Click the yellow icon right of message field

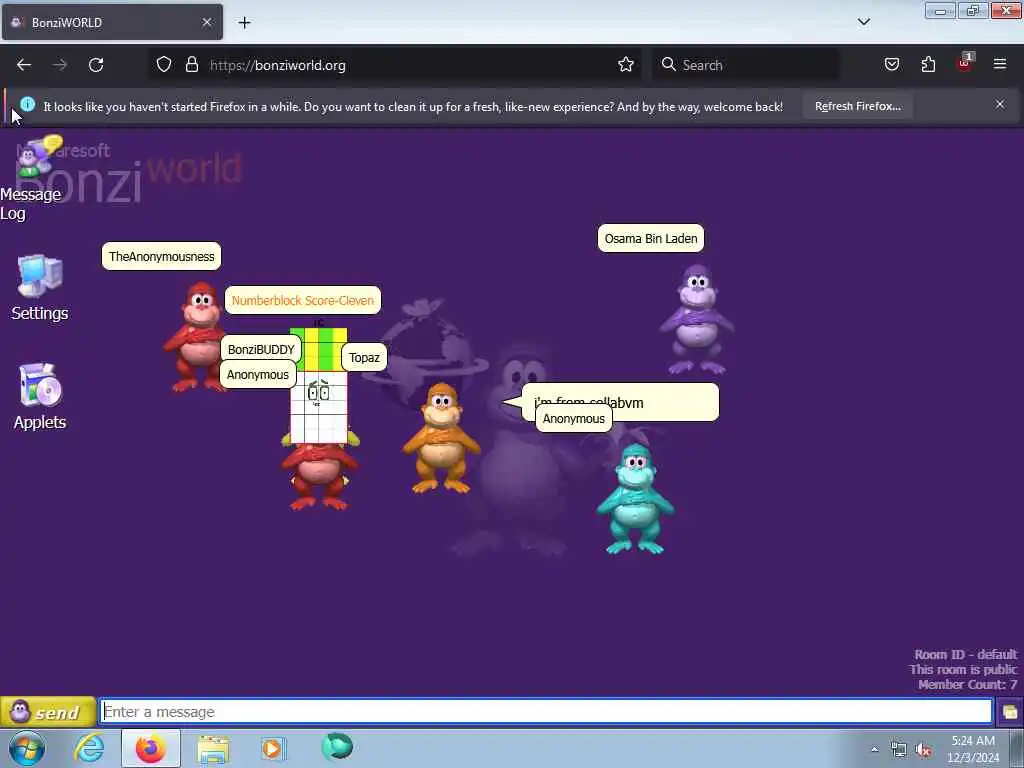coord(1010,712)
